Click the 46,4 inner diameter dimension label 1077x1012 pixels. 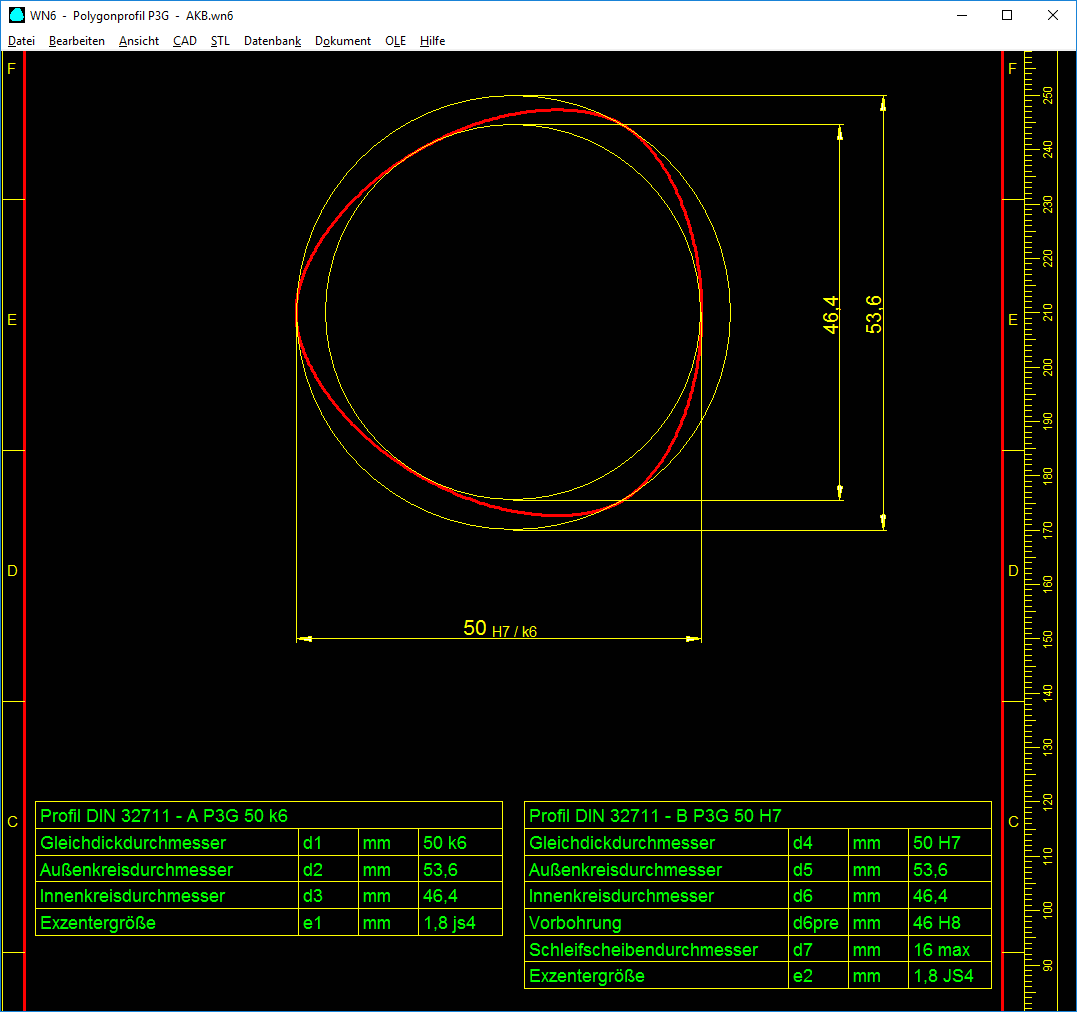830,314
